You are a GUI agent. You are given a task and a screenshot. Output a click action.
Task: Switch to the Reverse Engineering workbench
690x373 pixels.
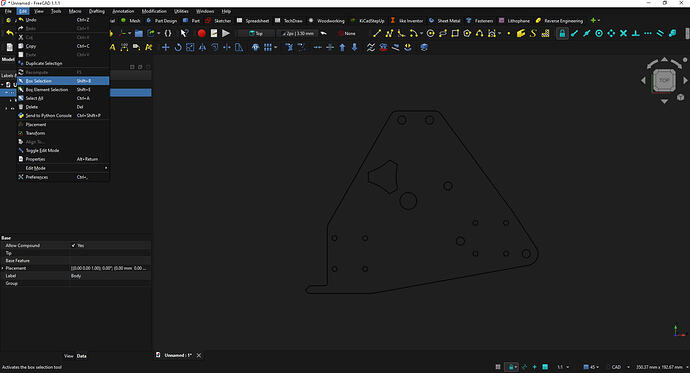coord(559,21)
